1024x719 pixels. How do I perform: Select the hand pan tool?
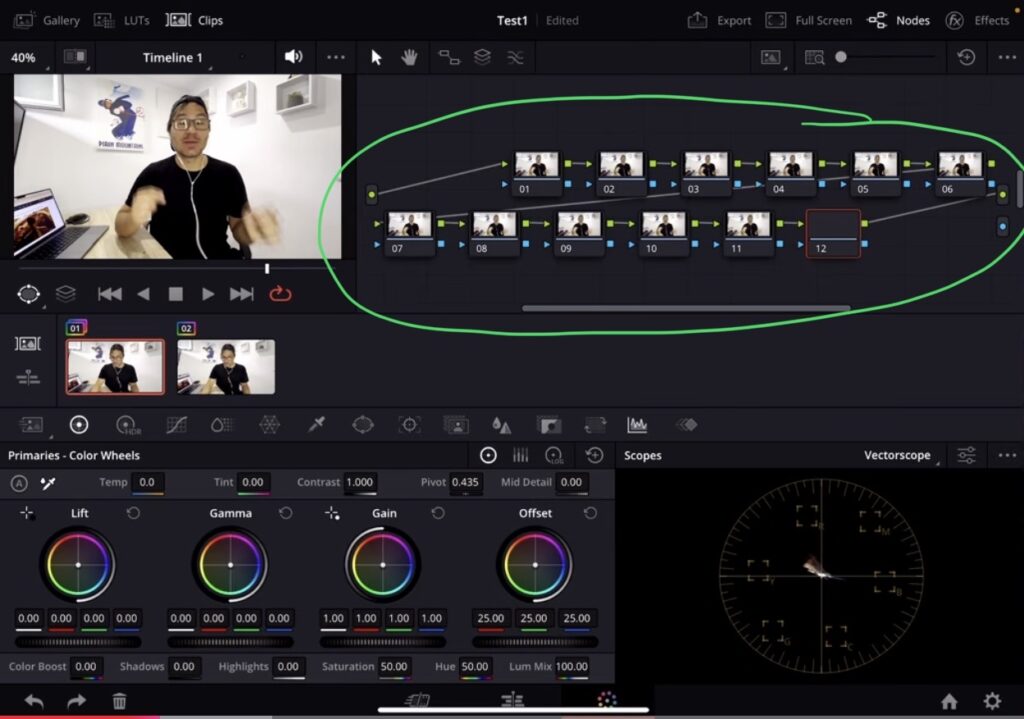tap(409, 57)
